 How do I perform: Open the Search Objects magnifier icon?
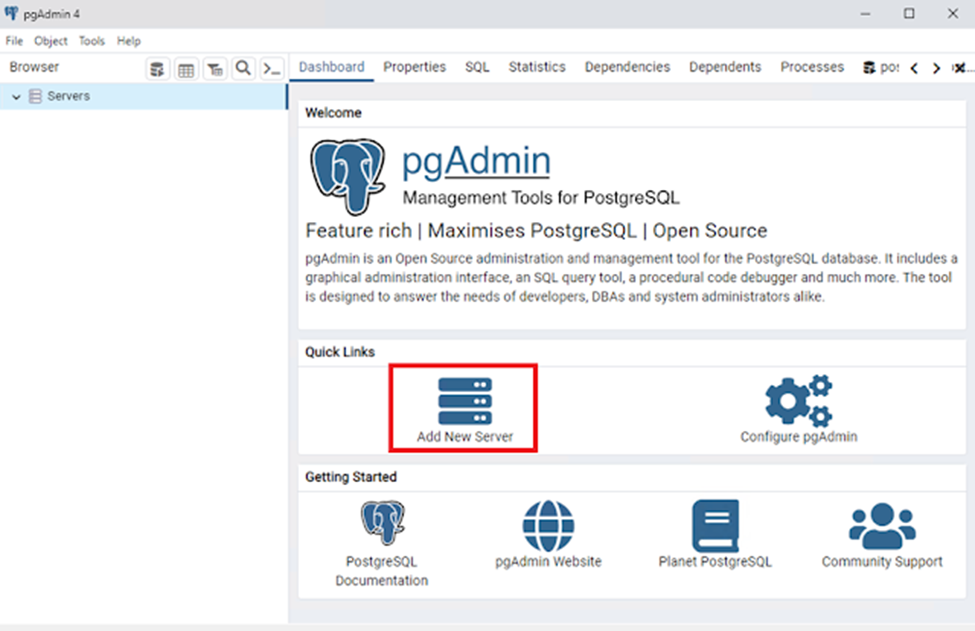click(x=243, y=67)
